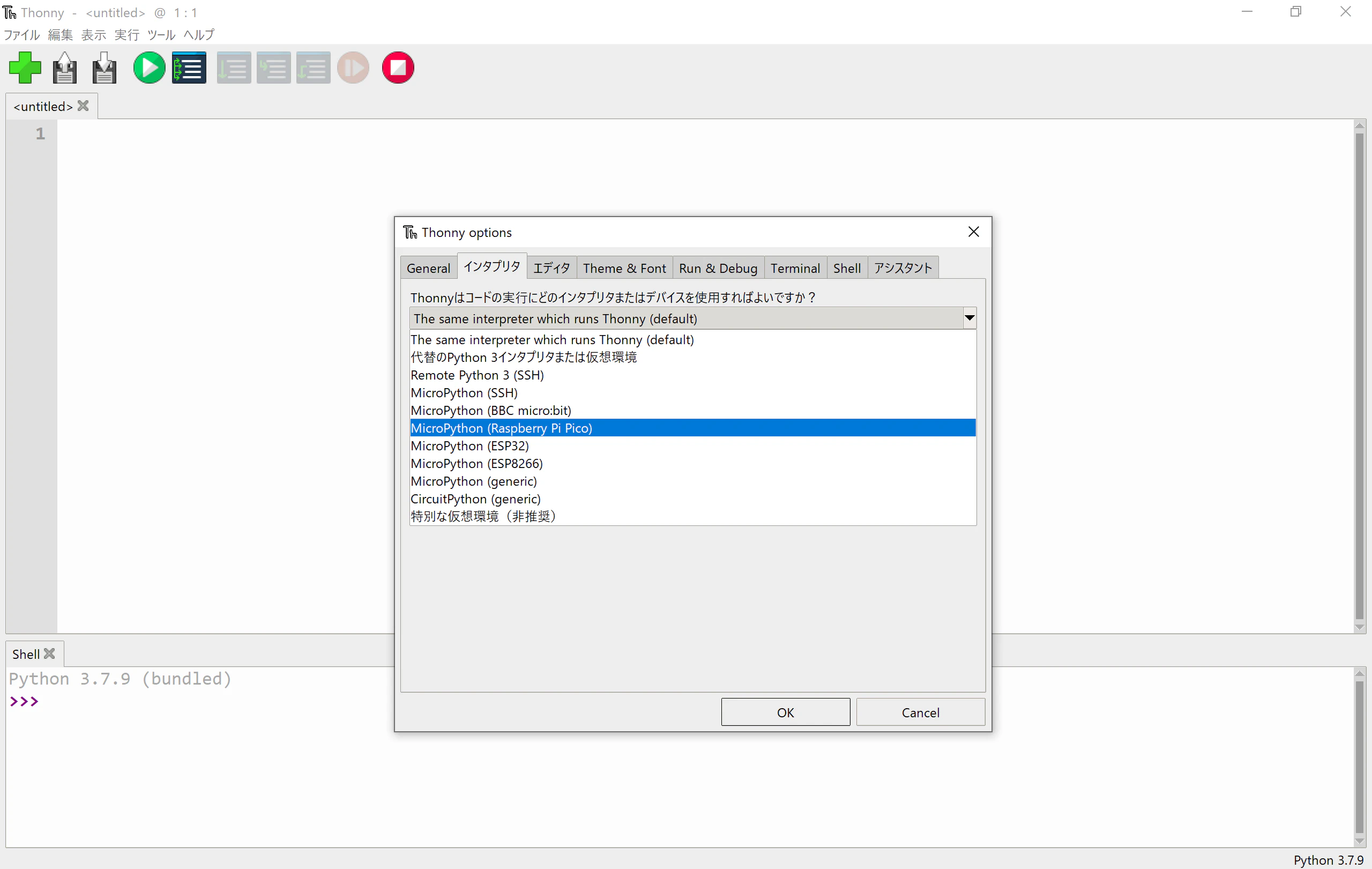Image resolution: width=1372 pixels, height=869 pixels.
Task: Click the Step out toolbar icon
Action: pos(314,68)
